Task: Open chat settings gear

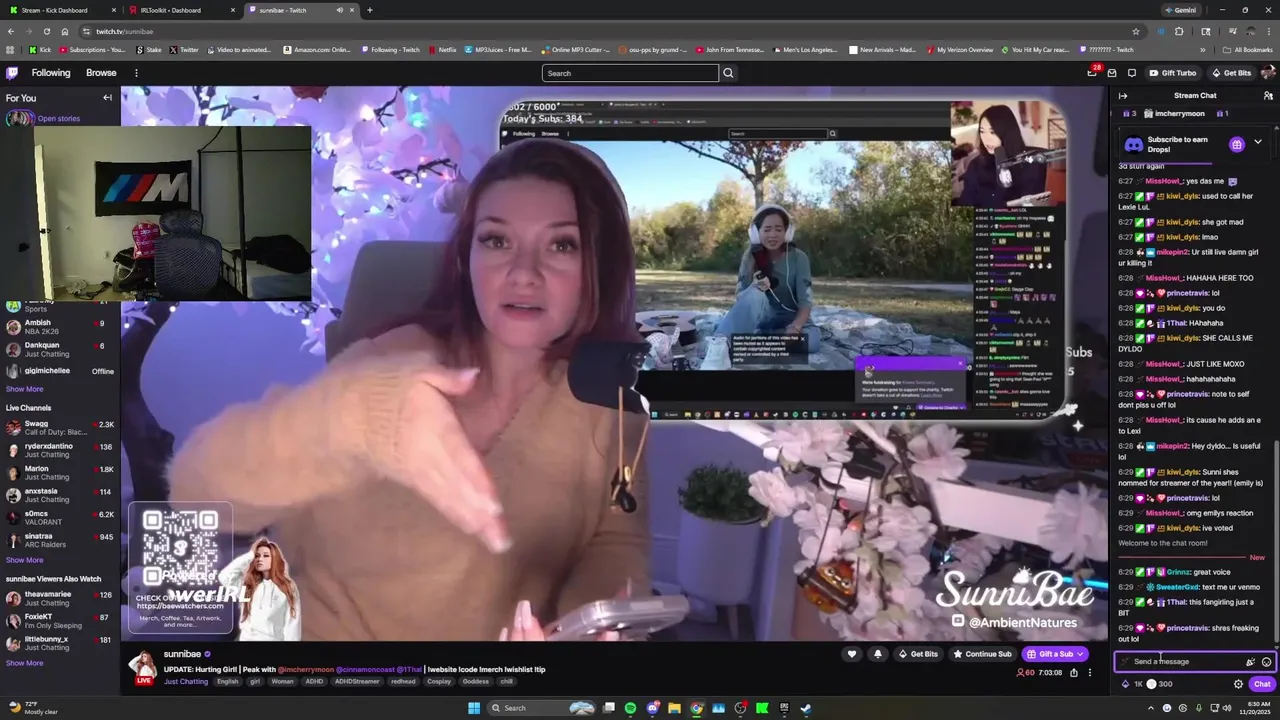Action: click(1238, 684)
